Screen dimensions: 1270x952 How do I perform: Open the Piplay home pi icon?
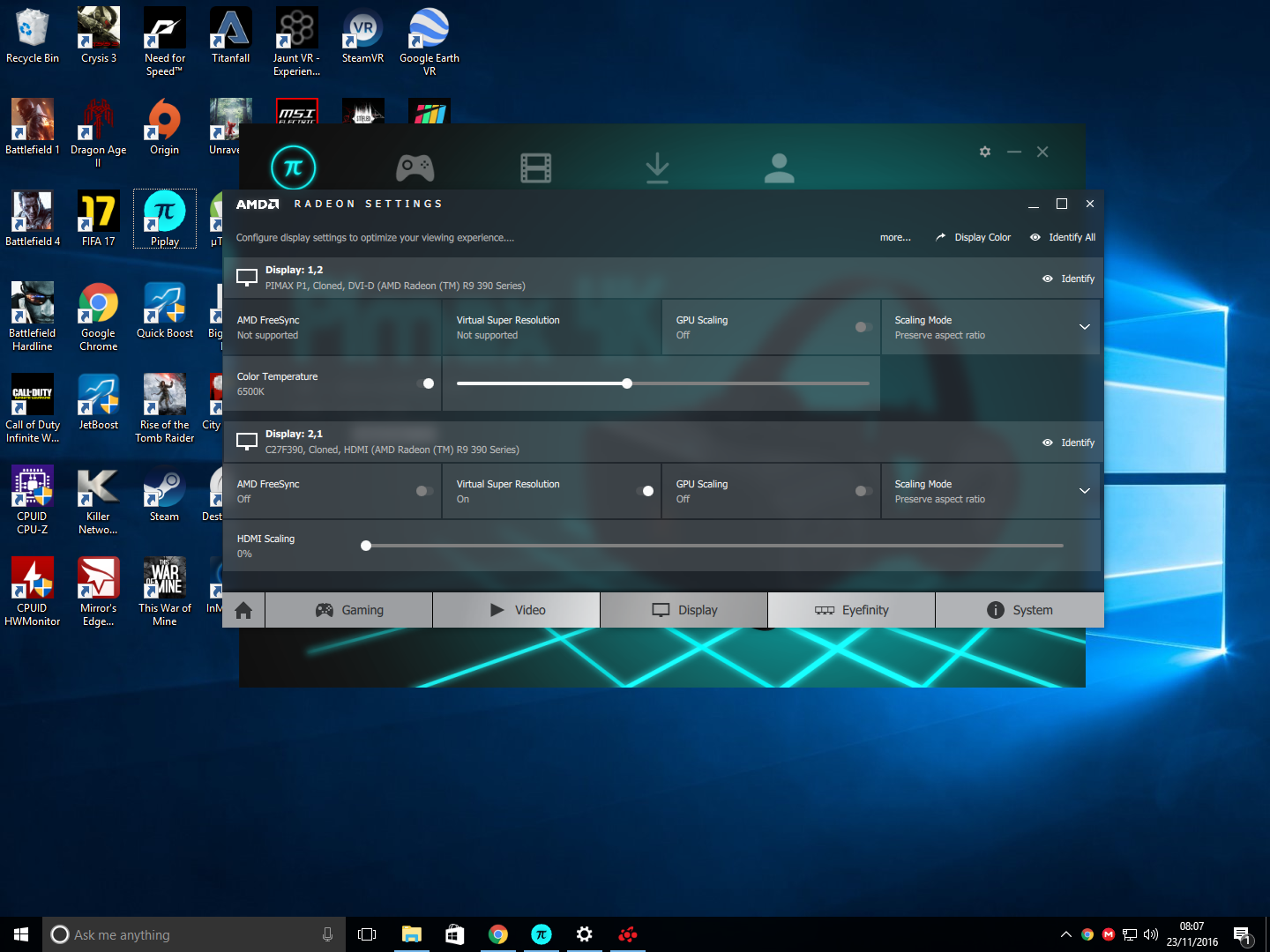[x=294, y=167]
